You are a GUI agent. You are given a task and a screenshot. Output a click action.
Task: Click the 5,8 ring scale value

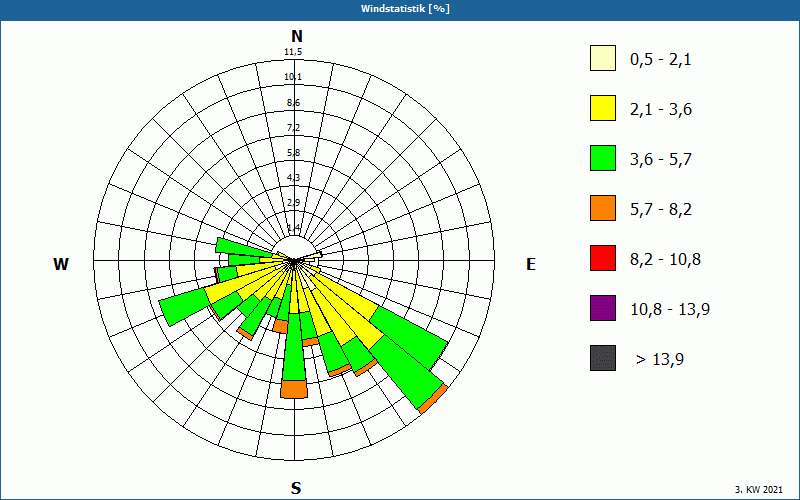tap(293, 153)
